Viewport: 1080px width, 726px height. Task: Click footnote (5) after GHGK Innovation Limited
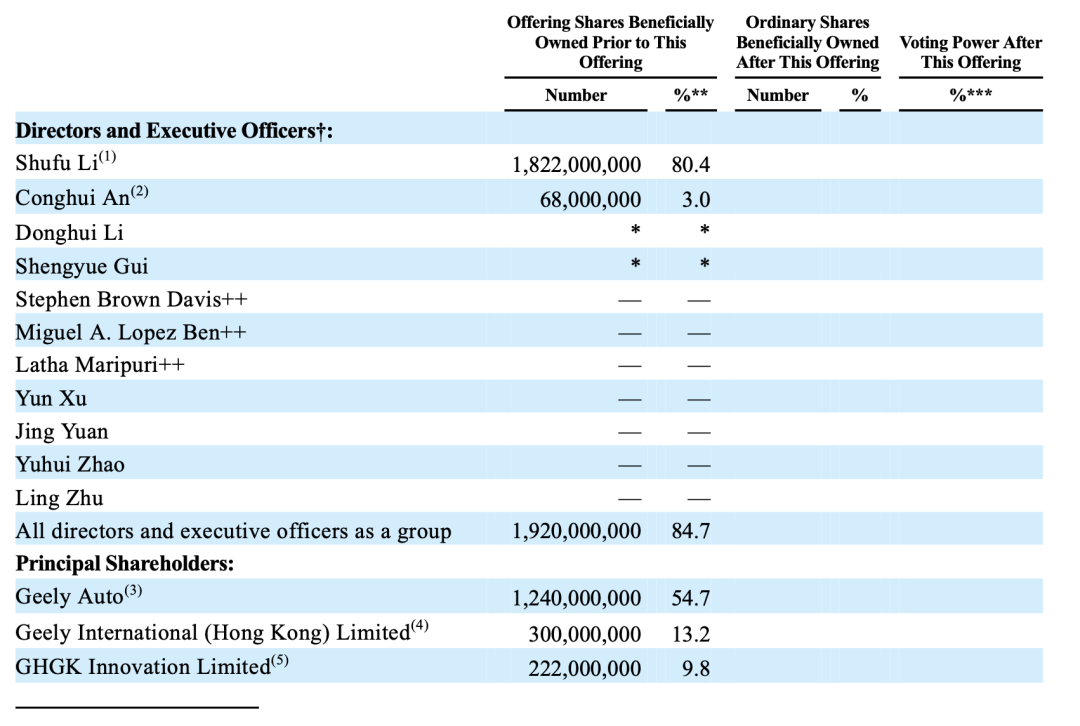tap(283, 661)
